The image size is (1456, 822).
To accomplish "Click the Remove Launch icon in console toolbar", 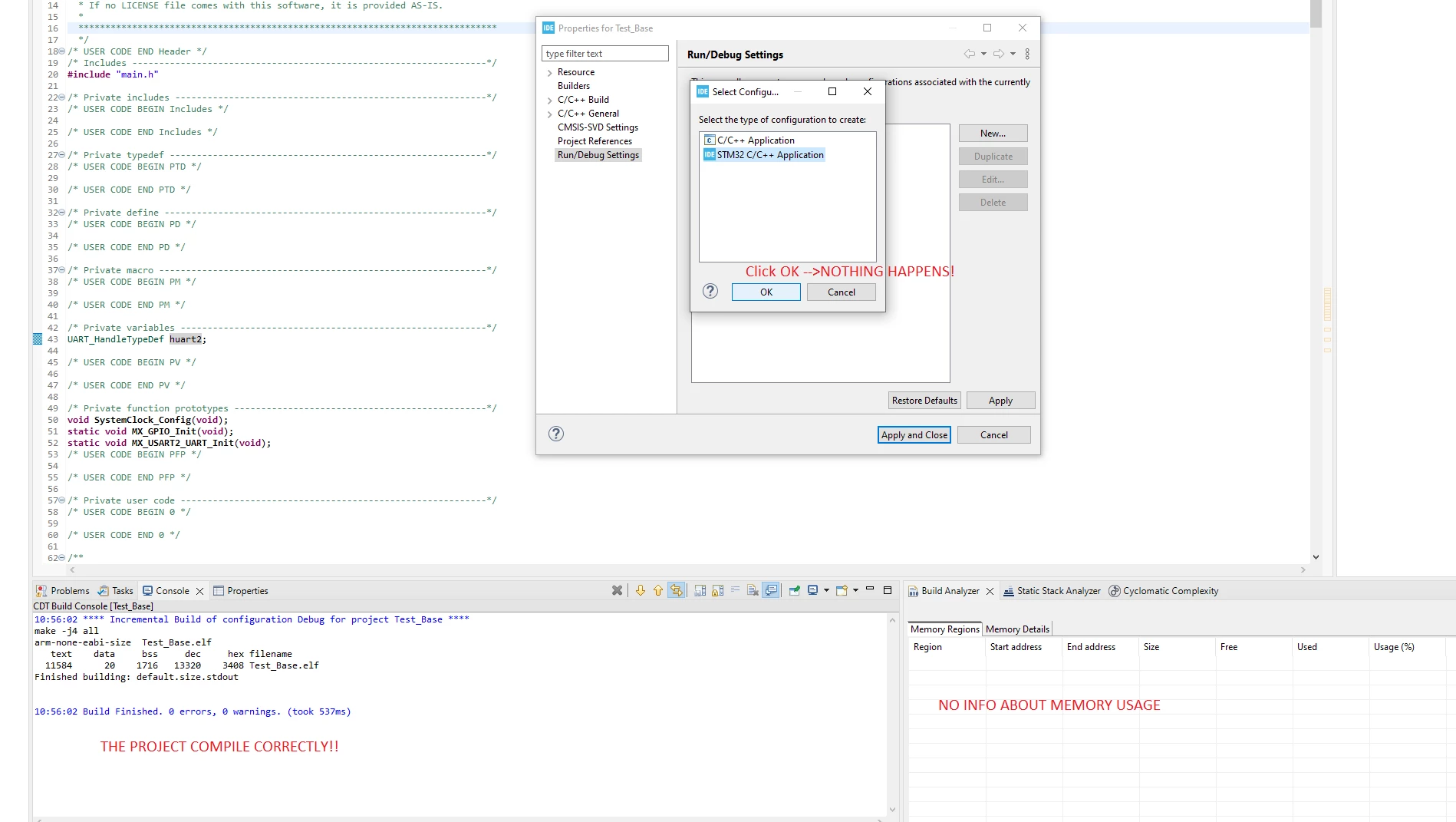I will [x=617, y=590].
